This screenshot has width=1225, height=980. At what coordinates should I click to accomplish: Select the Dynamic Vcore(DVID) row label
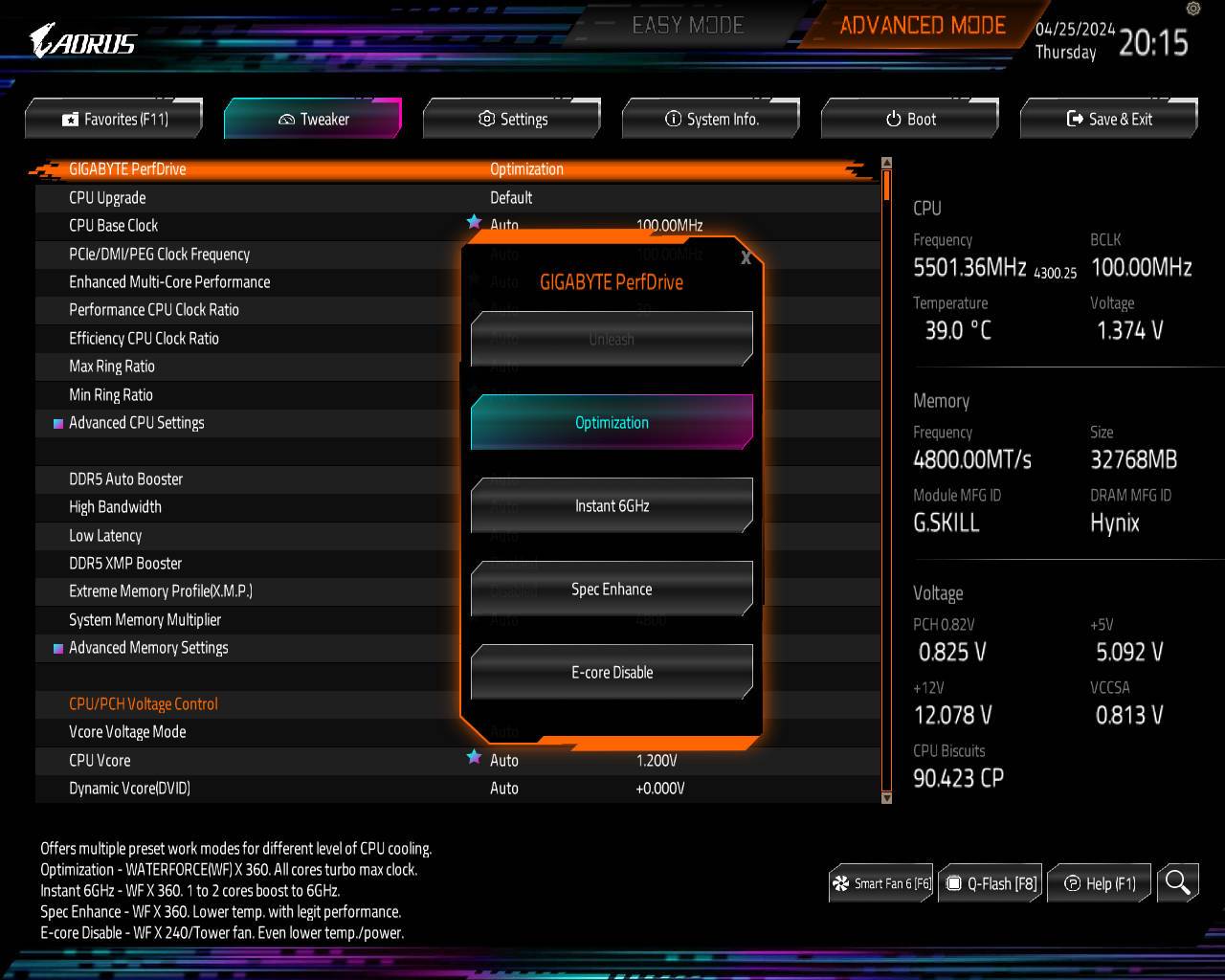point(129,789)
